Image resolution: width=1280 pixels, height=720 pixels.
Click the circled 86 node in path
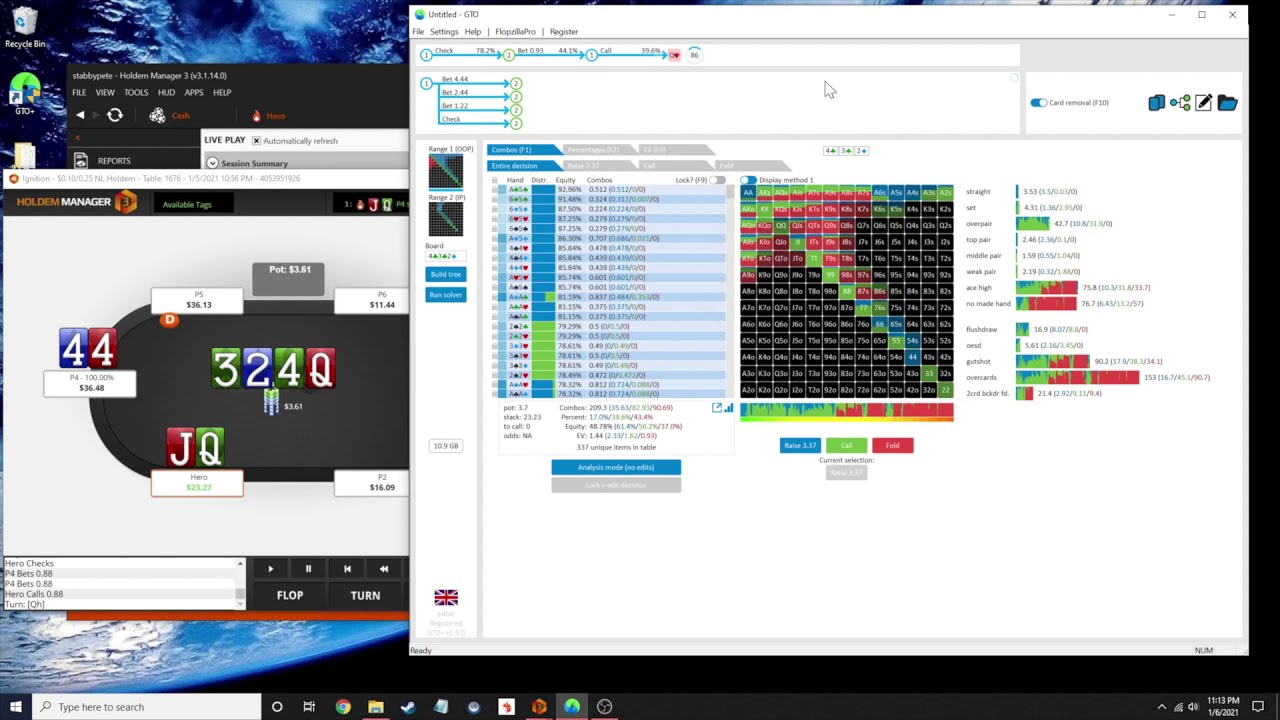694,55
